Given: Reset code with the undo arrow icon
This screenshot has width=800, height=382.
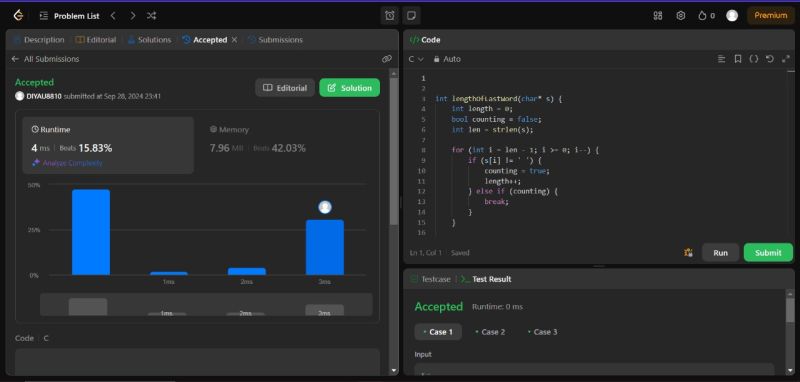Looking at the screenshot, I should (769, 59).
